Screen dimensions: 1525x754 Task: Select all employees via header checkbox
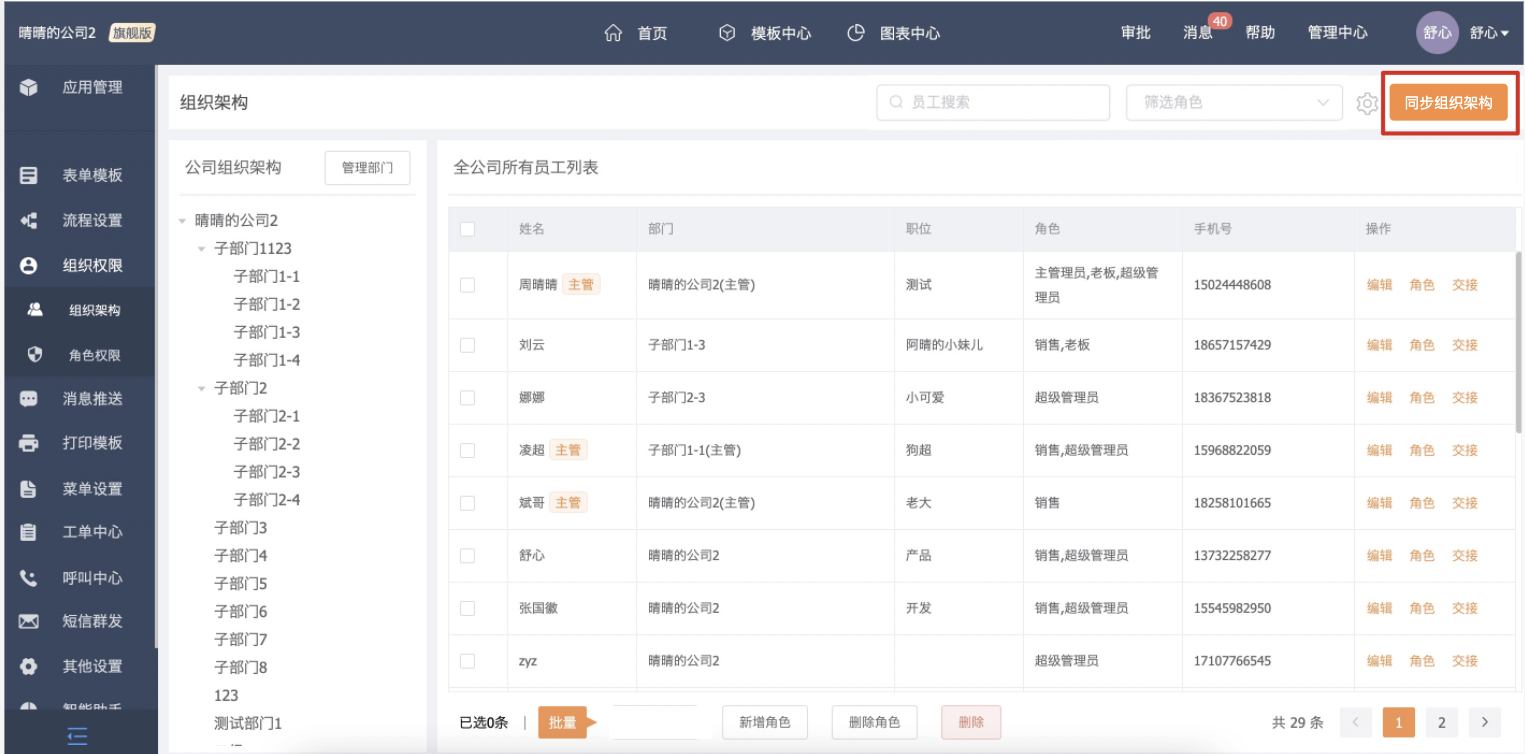(467, 229)
